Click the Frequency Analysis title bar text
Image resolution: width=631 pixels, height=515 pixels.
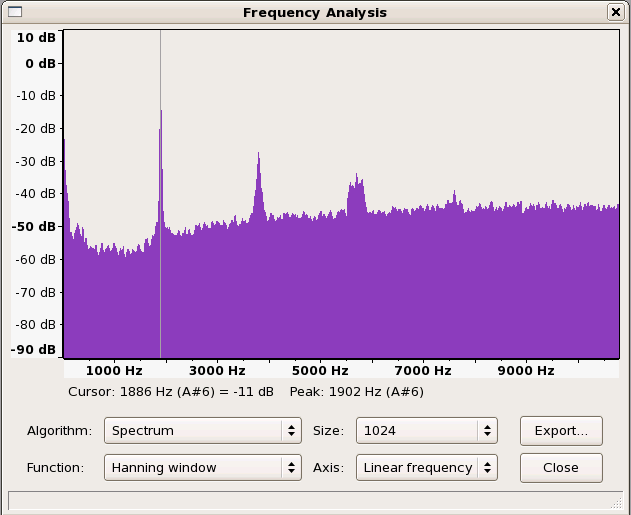coord(315,12)
